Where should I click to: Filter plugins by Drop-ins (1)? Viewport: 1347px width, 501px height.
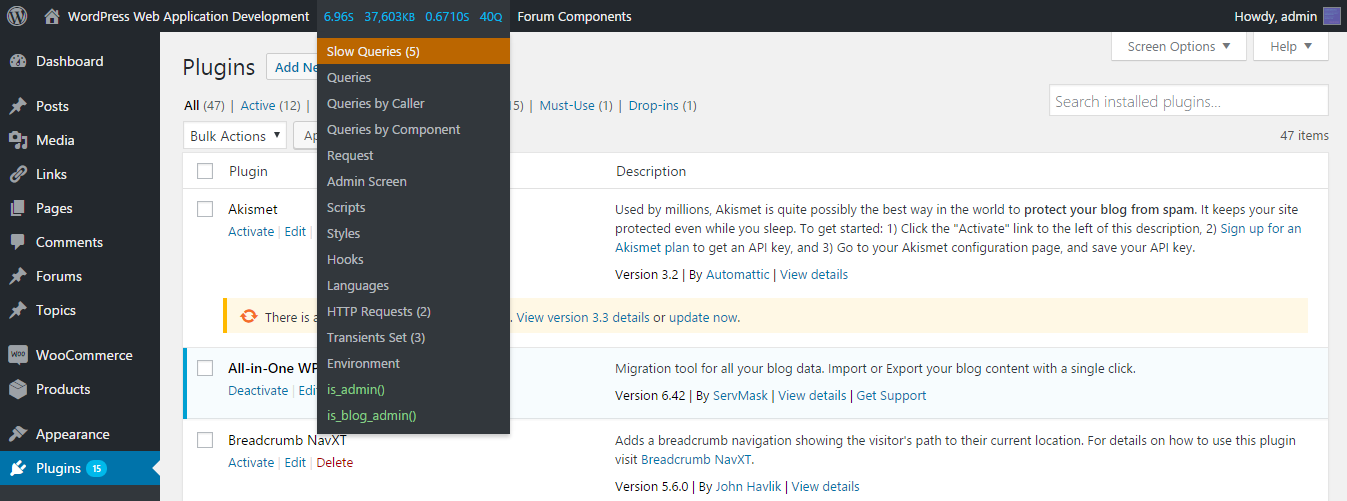[663, 105]
